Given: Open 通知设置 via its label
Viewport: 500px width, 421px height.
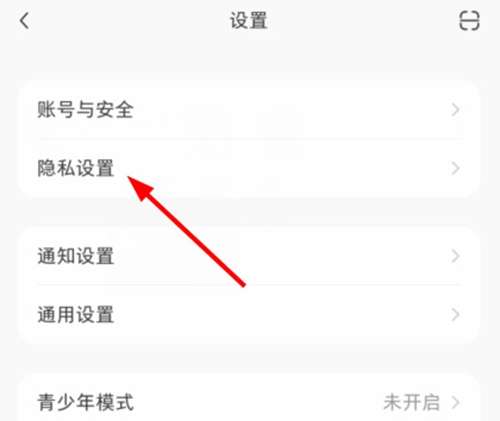Looking at the screenshot, I should (x=76, y=256).
